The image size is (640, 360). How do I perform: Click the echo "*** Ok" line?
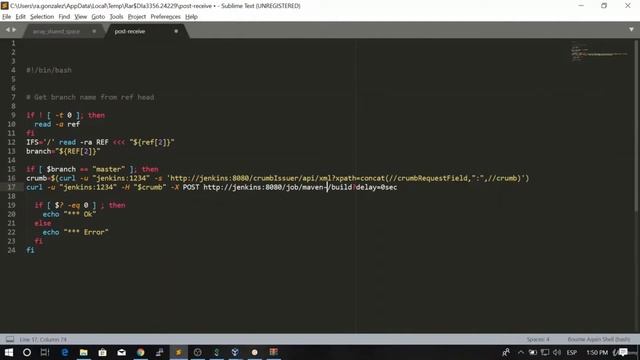(69, 214)
